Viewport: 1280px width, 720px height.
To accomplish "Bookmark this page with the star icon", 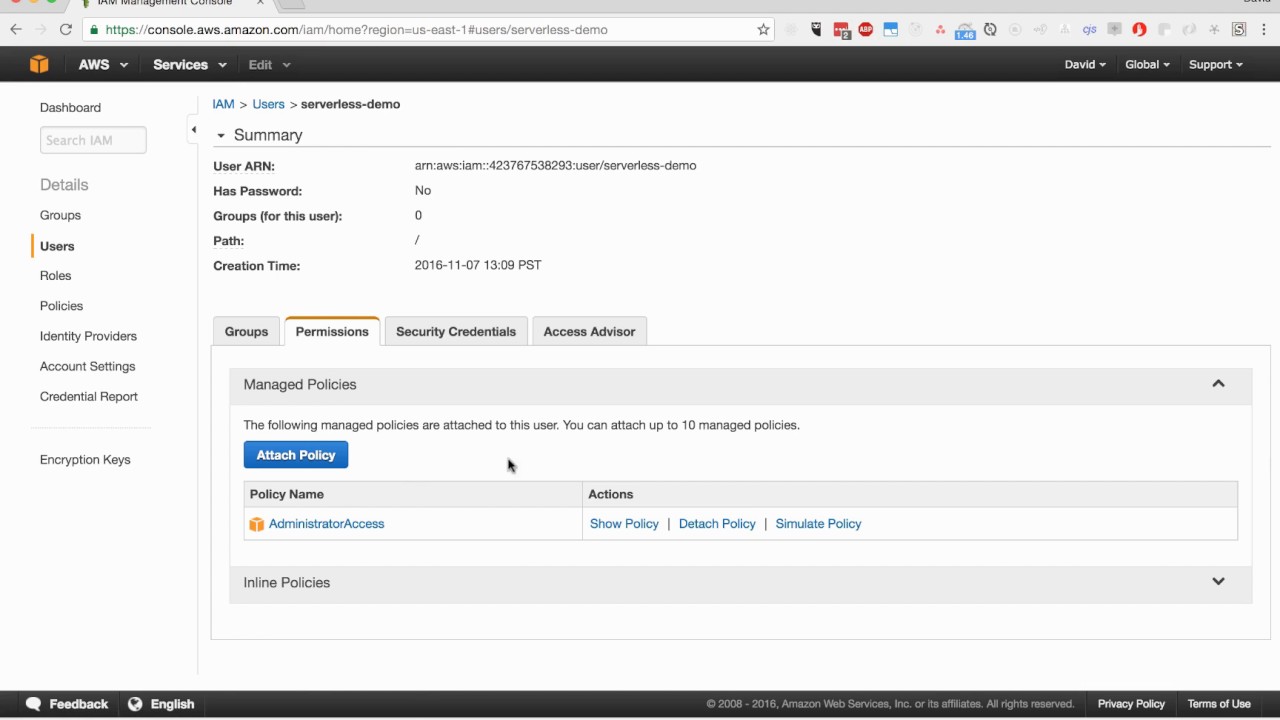I will pyautogui.click(x=764, y=30).
